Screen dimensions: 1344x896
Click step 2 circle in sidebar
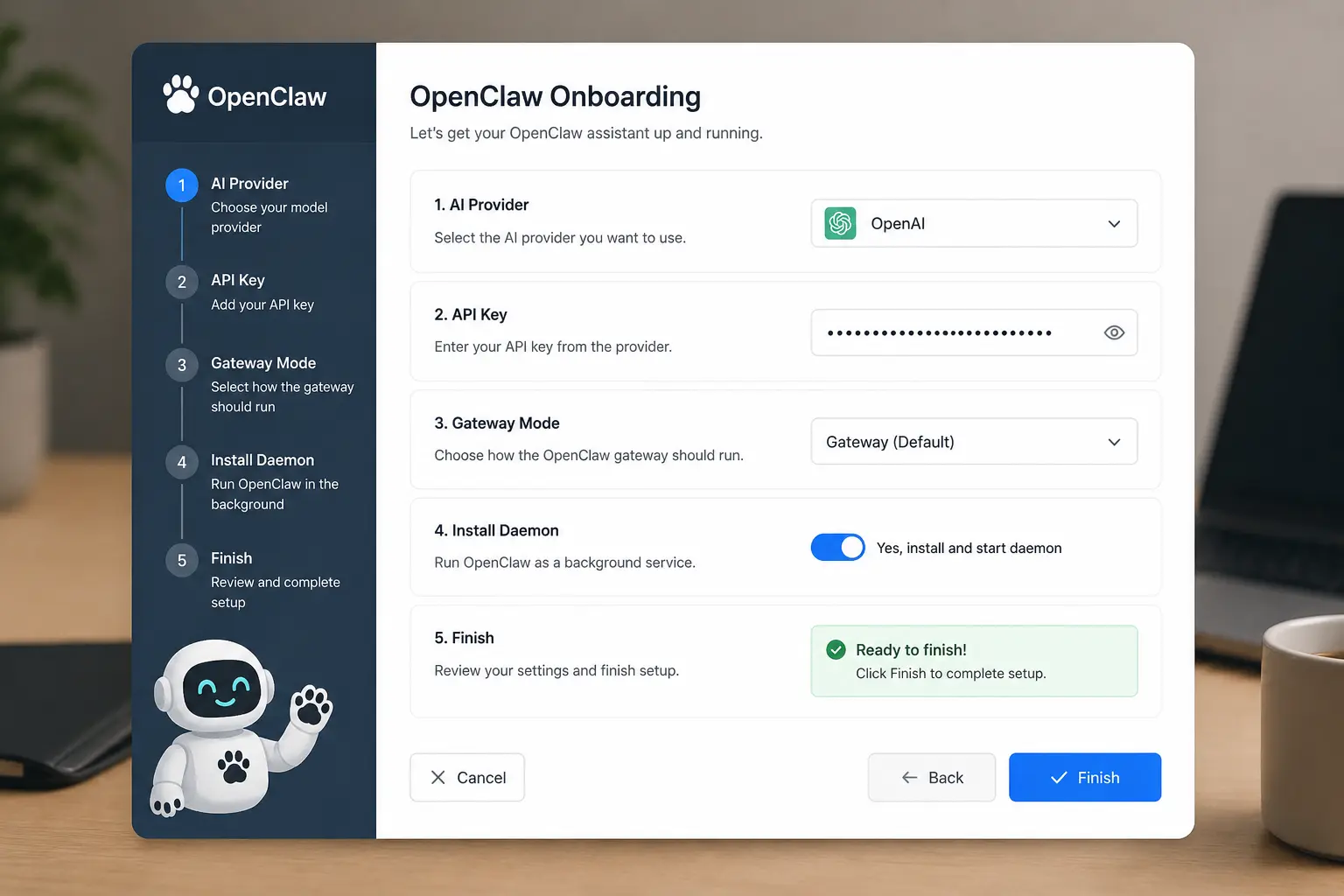point(182,282)
